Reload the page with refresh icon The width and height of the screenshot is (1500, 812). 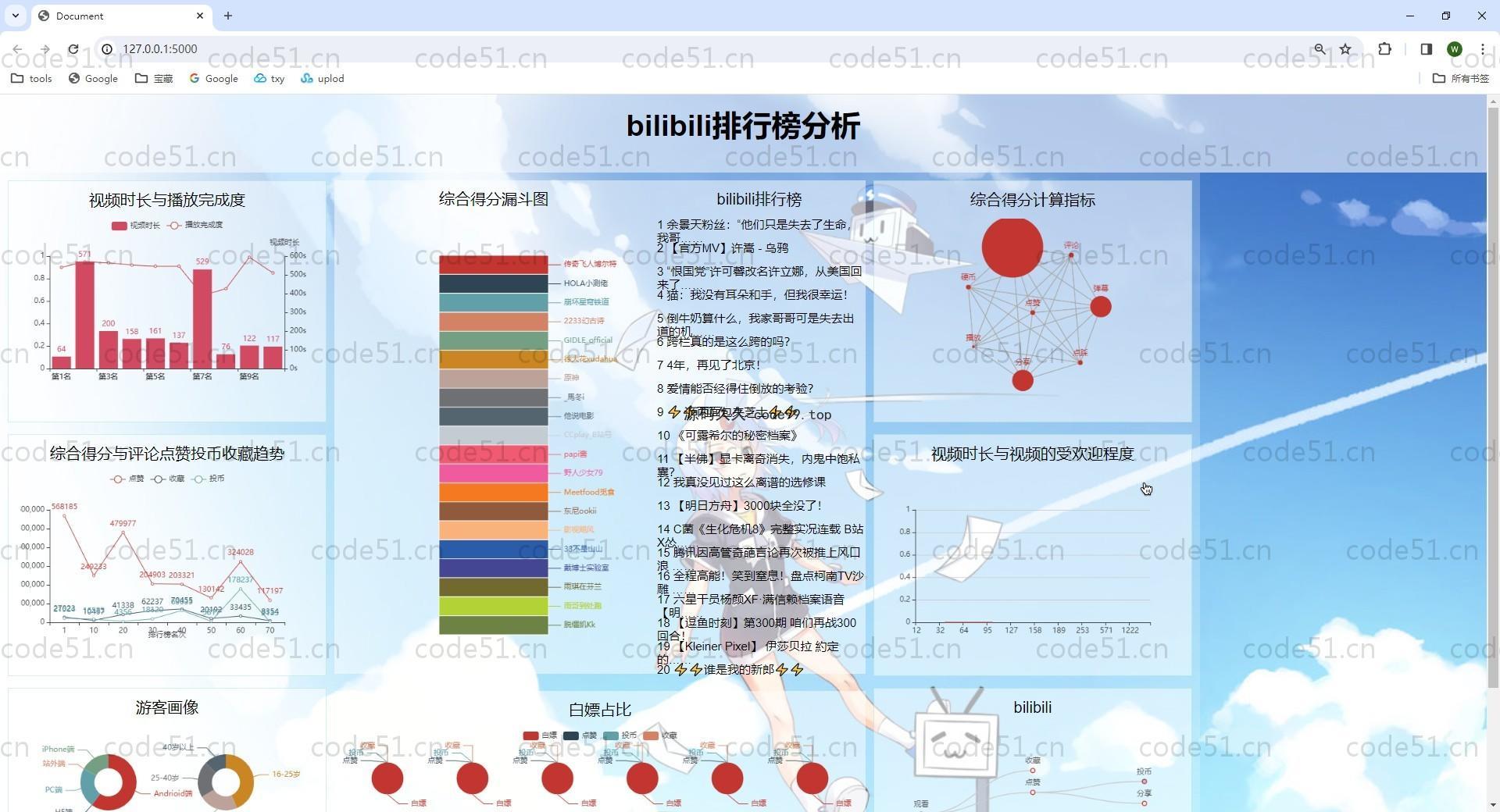pyautogui.click(x=73, y=48)
